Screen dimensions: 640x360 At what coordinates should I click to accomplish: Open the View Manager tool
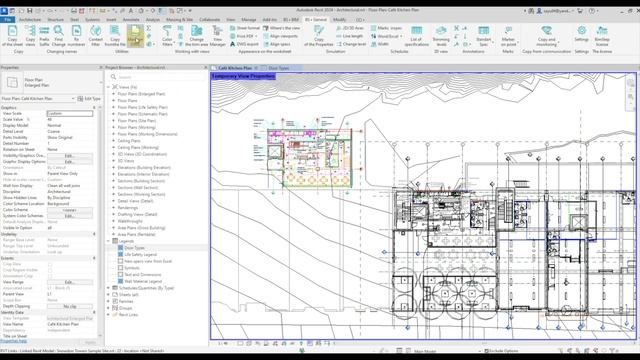pyautogui.click(x=218, y=36)
